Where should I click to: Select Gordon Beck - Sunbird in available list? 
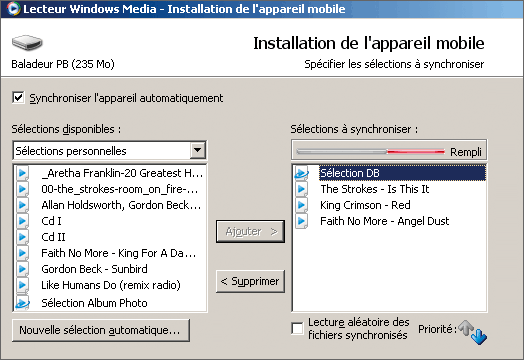[x=94, y=269]
